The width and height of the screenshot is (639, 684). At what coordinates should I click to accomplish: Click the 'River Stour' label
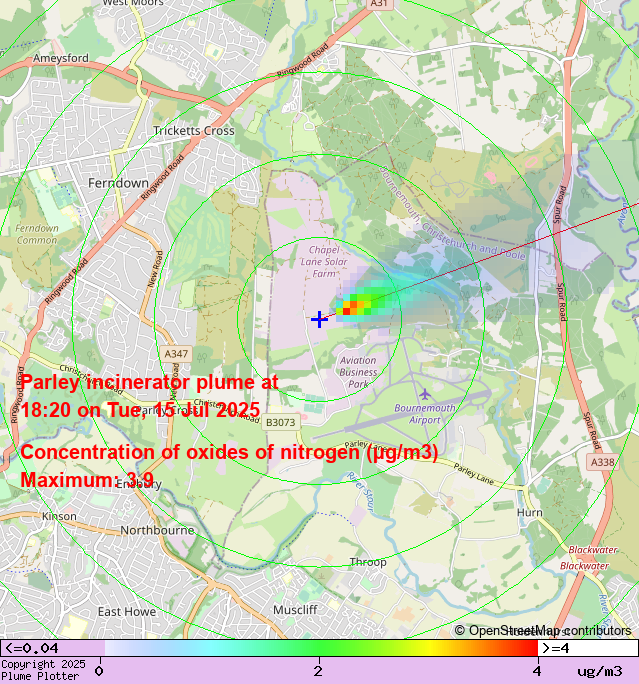[361, 491]
